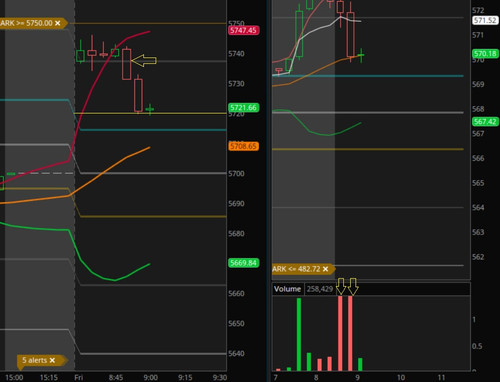Image resolution: width=500 pixels, height=382 pixels.
Task: Click the white 571.52 price bubble
Action: pos(485,20)
